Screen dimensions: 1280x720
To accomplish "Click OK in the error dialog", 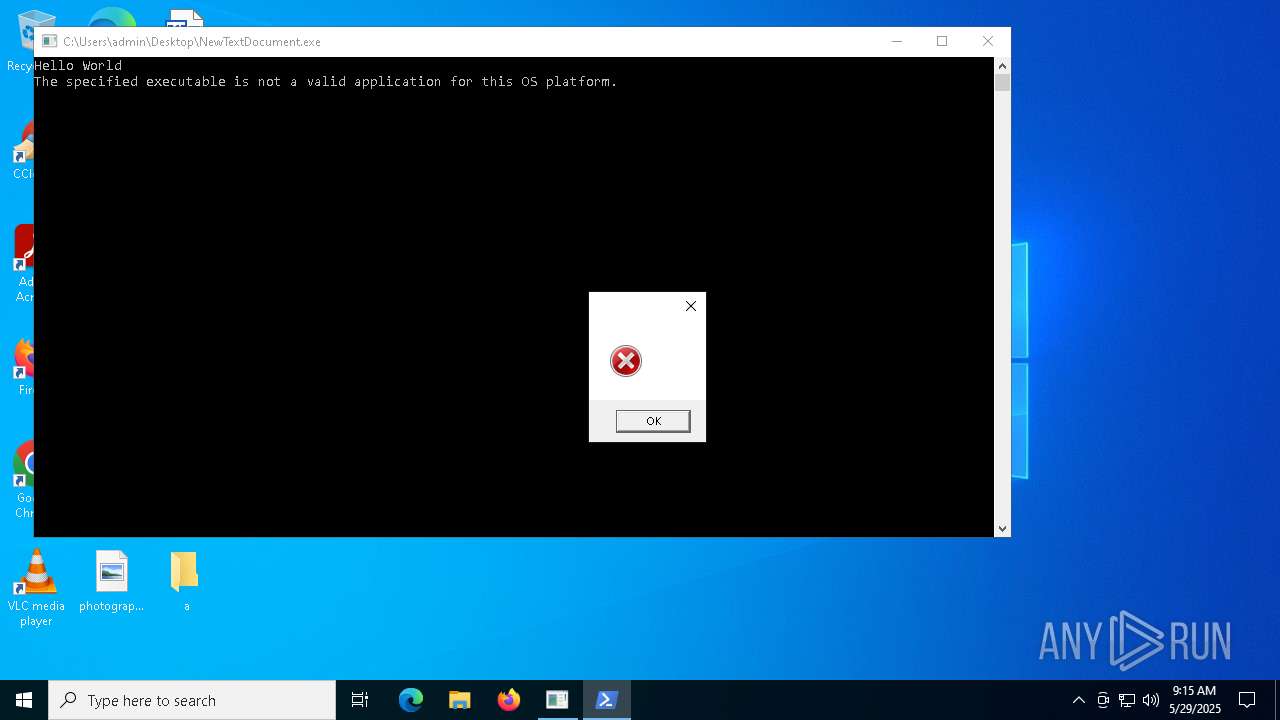I will [x=653, y=421].
